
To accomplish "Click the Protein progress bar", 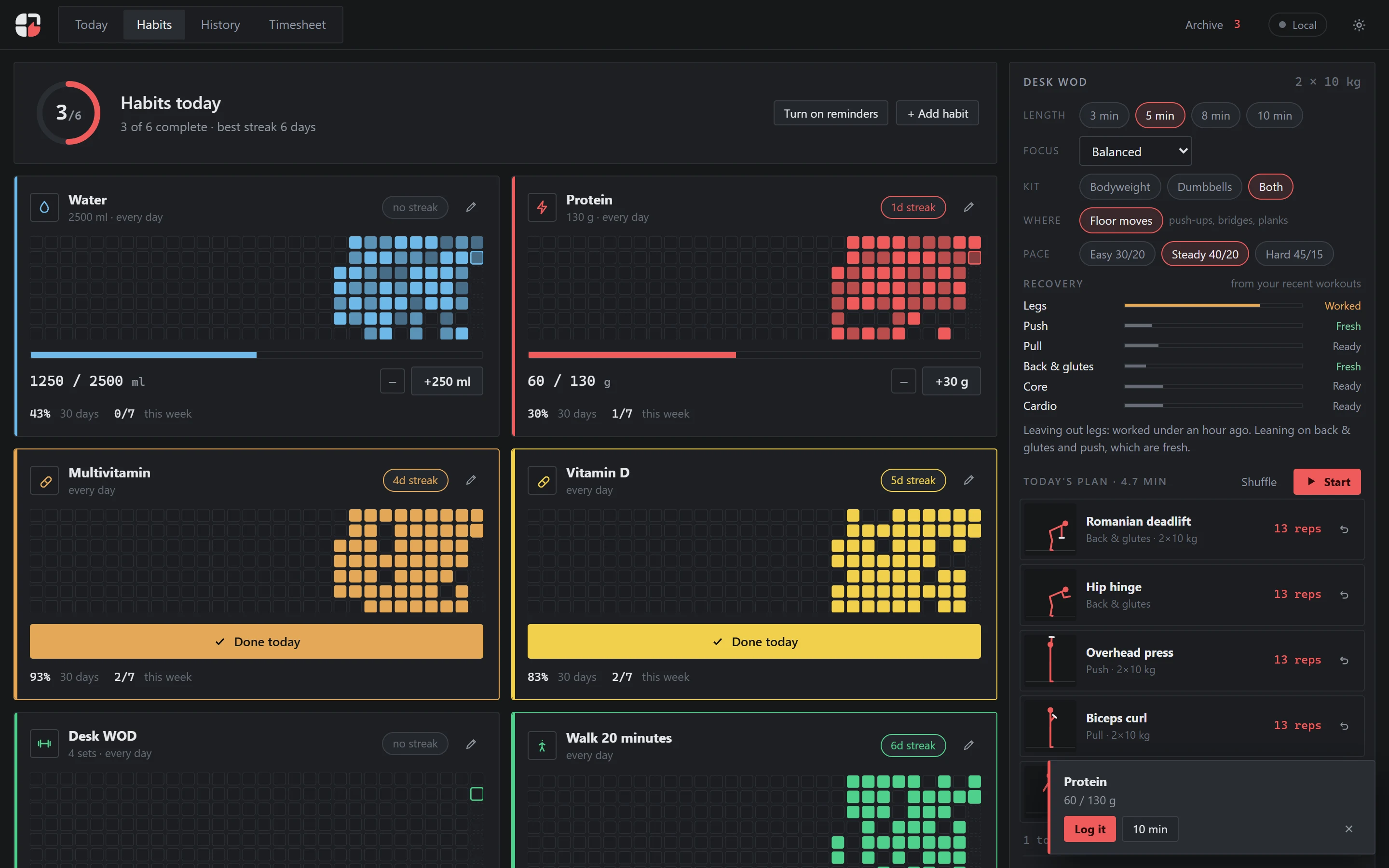I will [x=754, y=355].
